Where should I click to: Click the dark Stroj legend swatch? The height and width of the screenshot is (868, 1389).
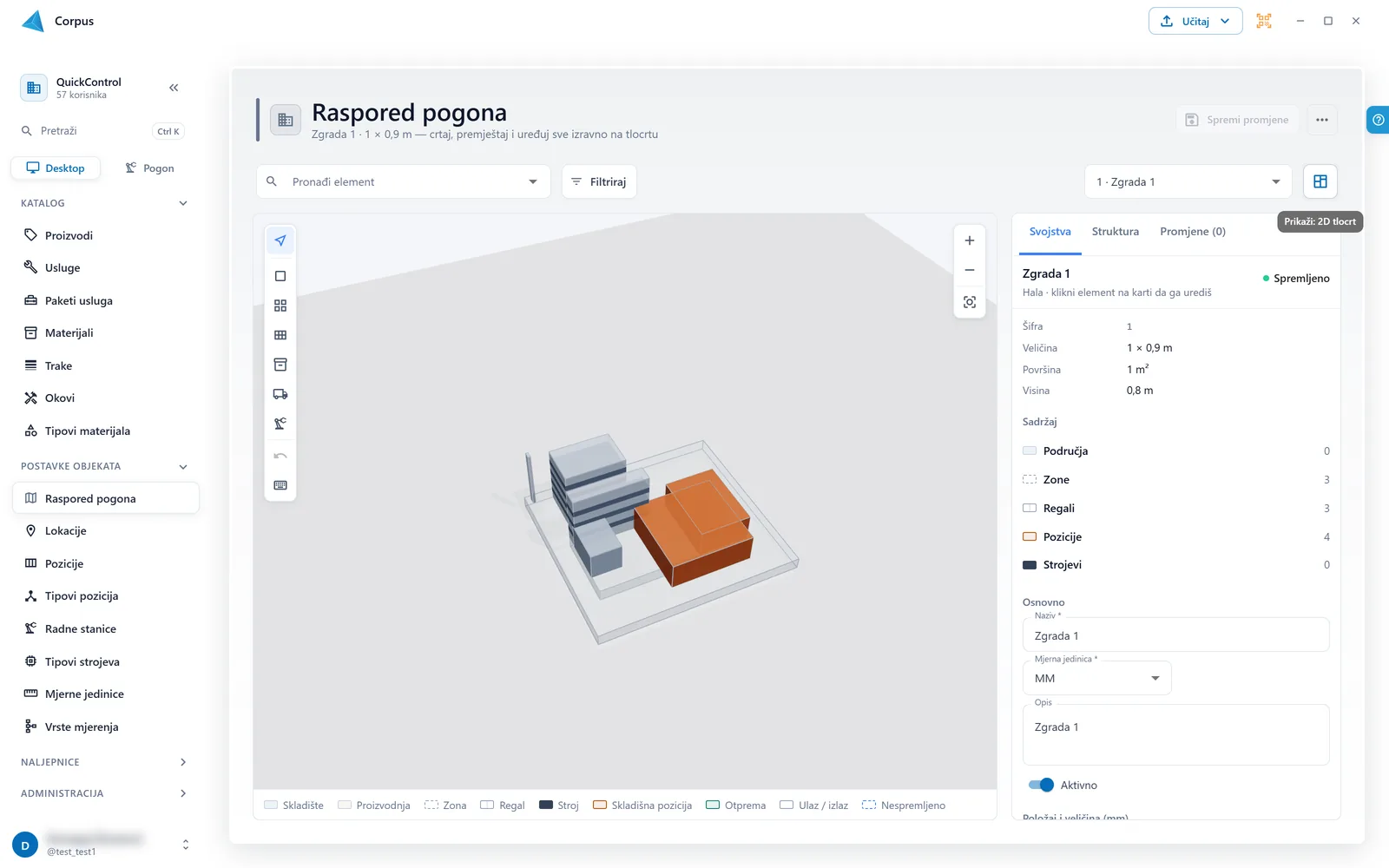click(x=546, y=805)
